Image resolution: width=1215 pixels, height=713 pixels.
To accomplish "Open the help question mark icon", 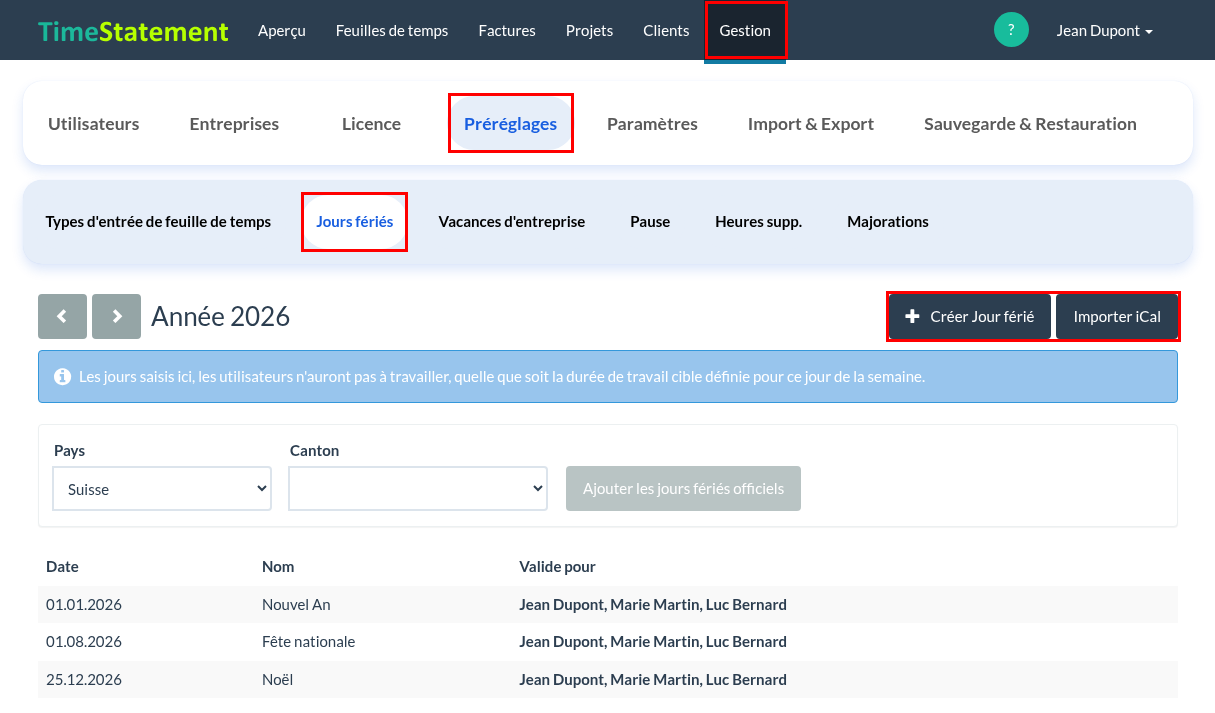I will pos(1011,30).
